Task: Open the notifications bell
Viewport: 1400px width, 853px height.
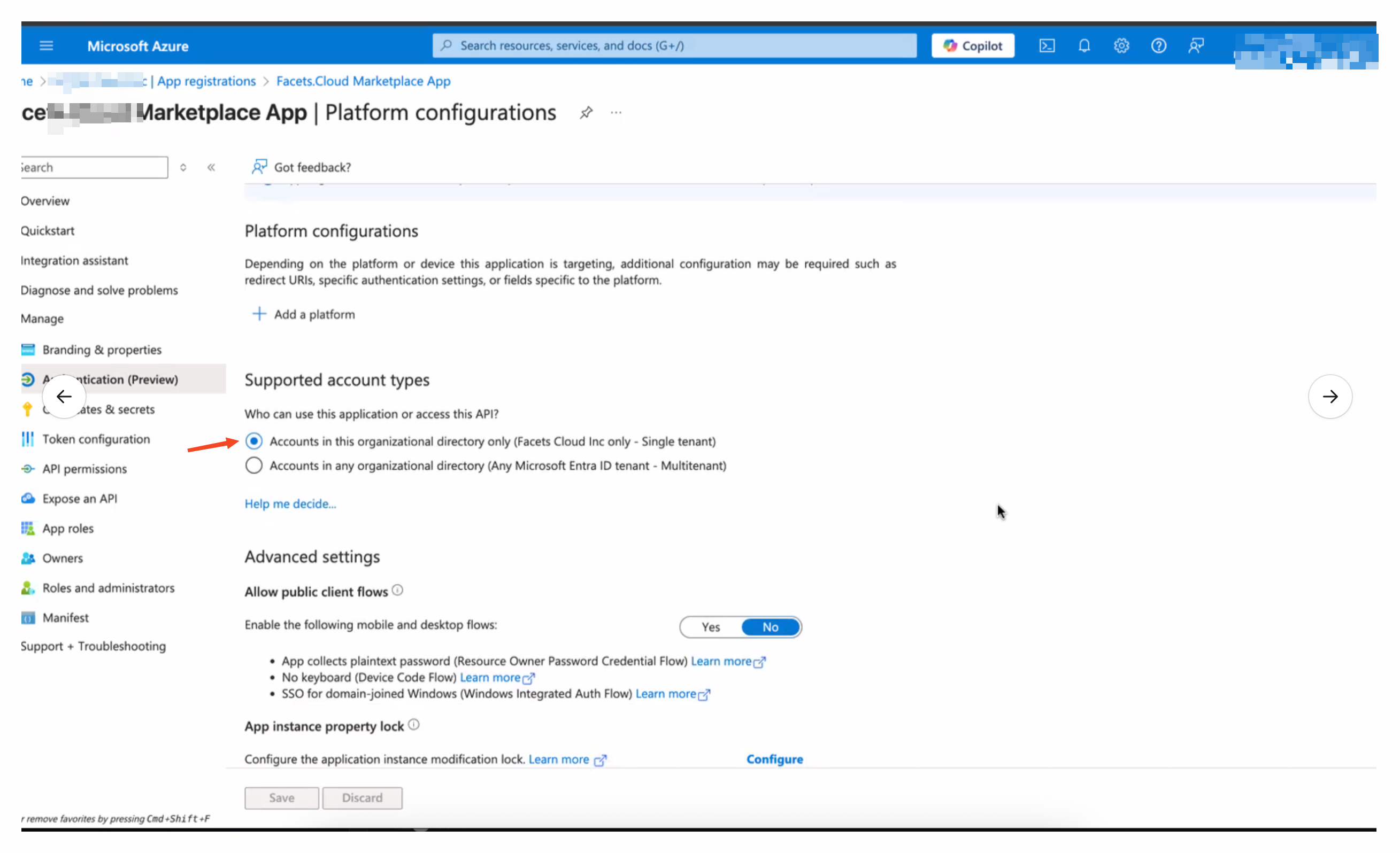Action: pos(1084,45)
